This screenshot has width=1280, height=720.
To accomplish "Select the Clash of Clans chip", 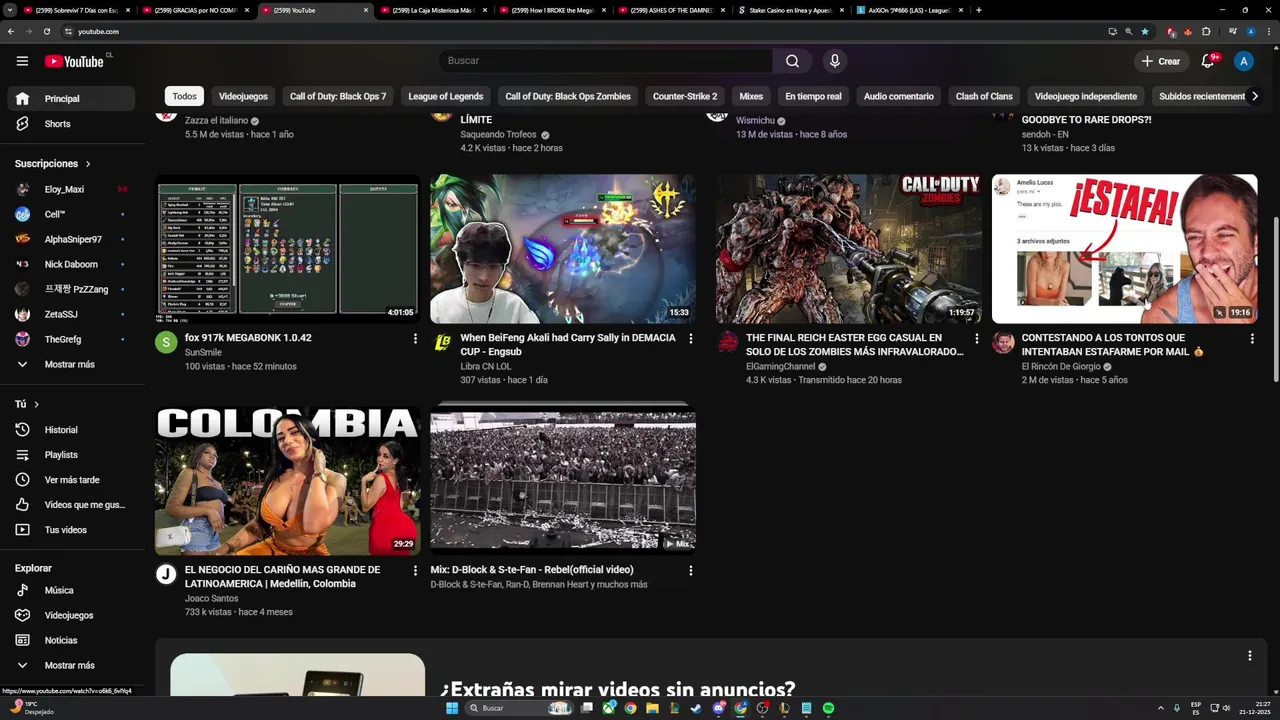I will [x=984, y=96].
